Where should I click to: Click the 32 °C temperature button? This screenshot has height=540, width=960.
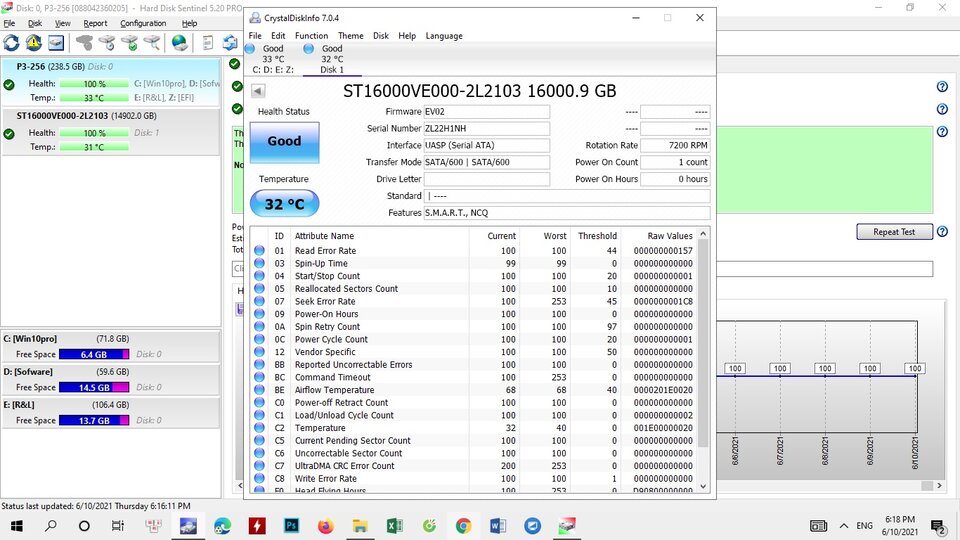(x=284, y=203)
